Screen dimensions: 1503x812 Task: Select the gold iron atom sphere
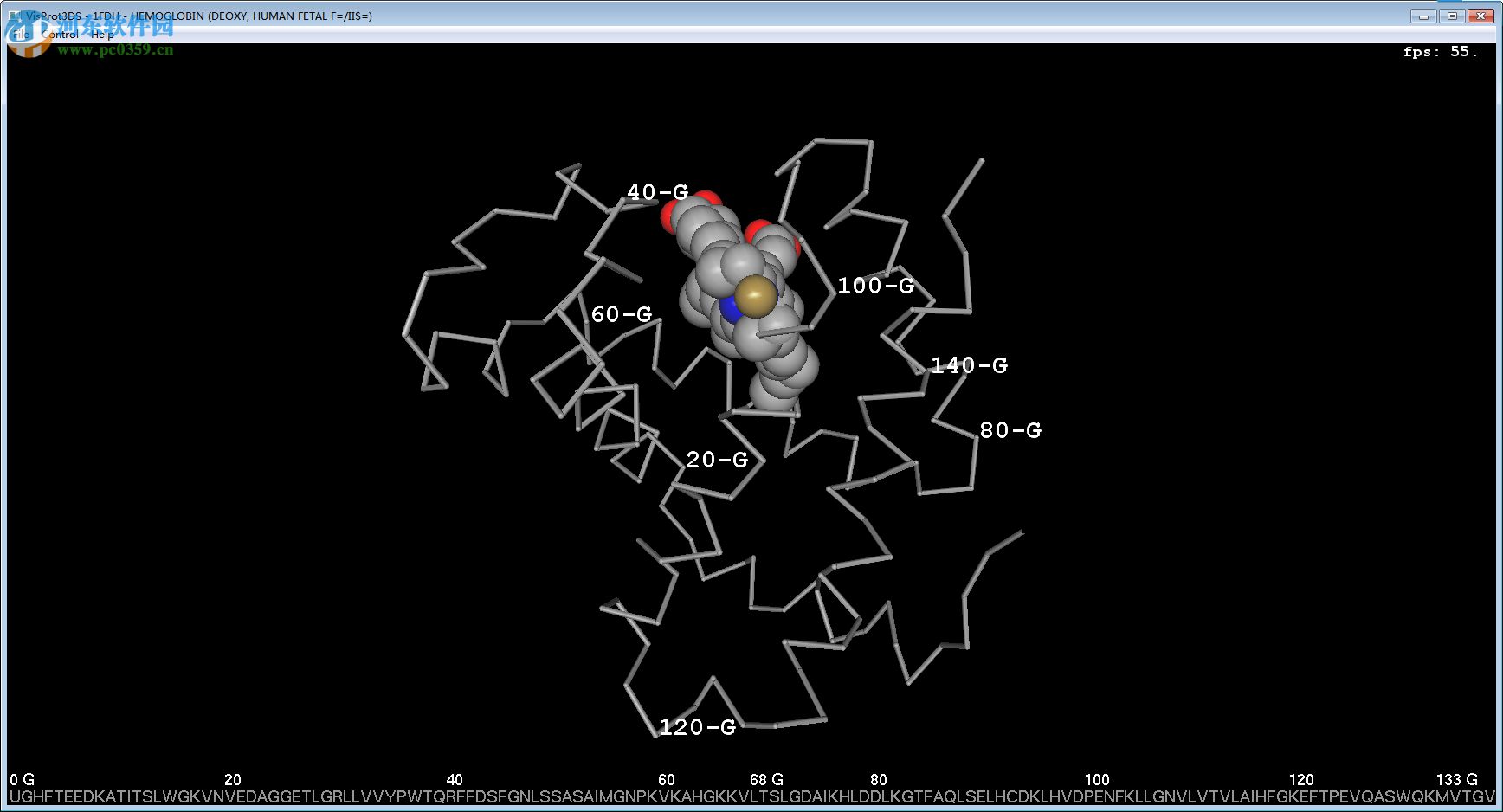(x=757, y=295)
